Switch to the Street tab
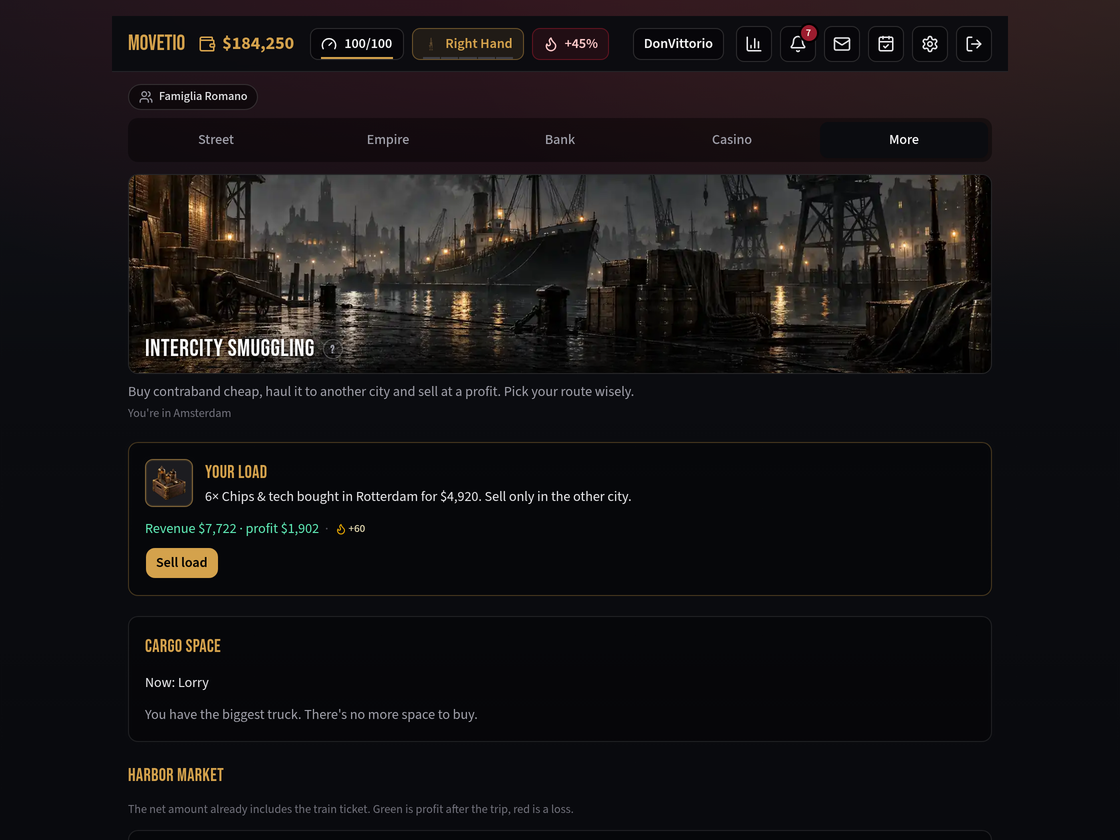Screen dimensions: 1120x840 point(216,139)
